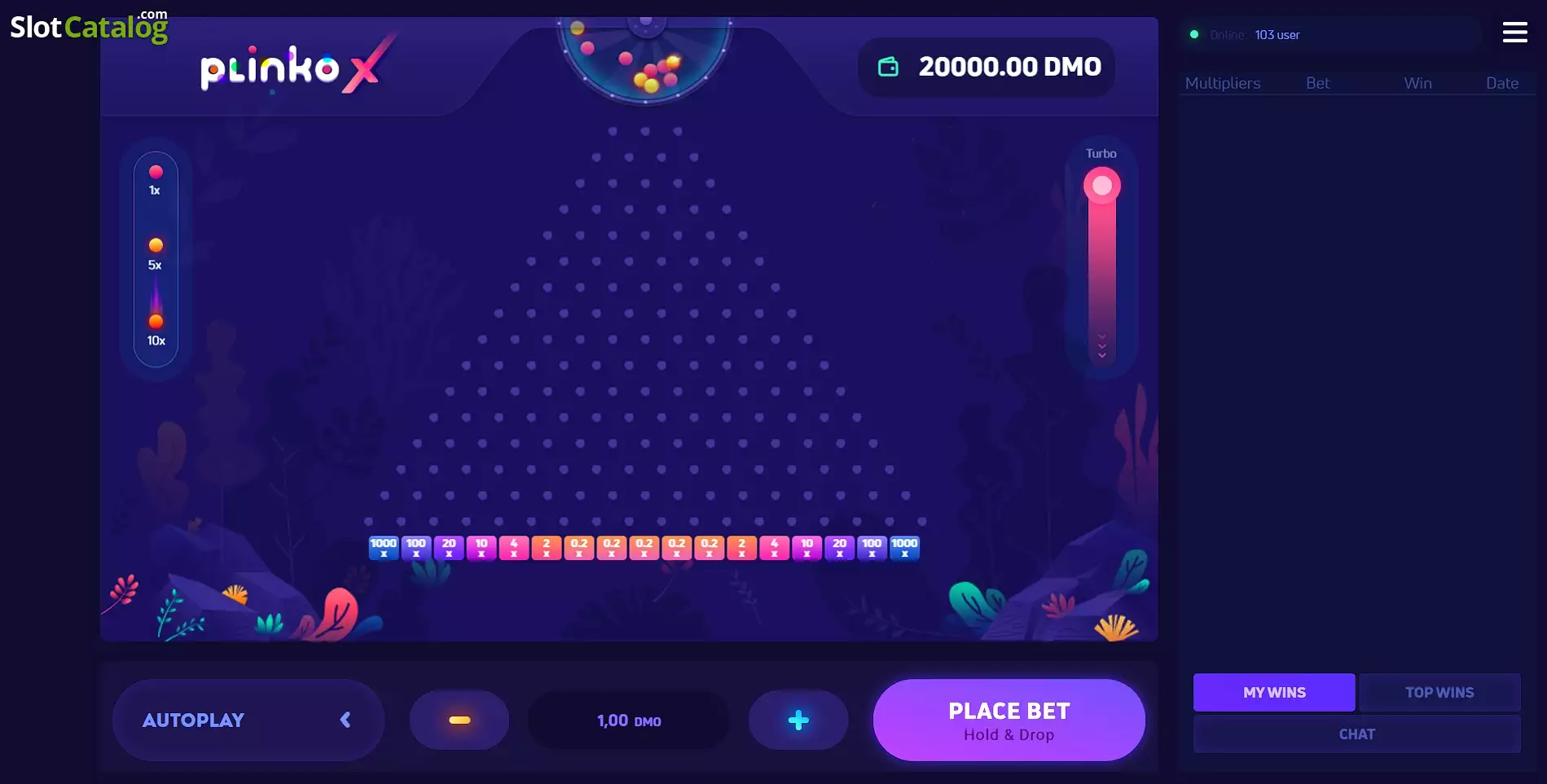Image resolution: width=1547 pixels, height=784 pixels.
Task: Switch to the My Wins tab
Action: (1274, 692)
